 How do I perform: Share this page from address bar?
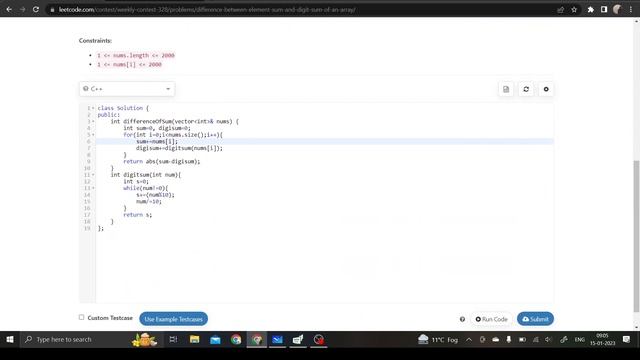click(560, 9)
